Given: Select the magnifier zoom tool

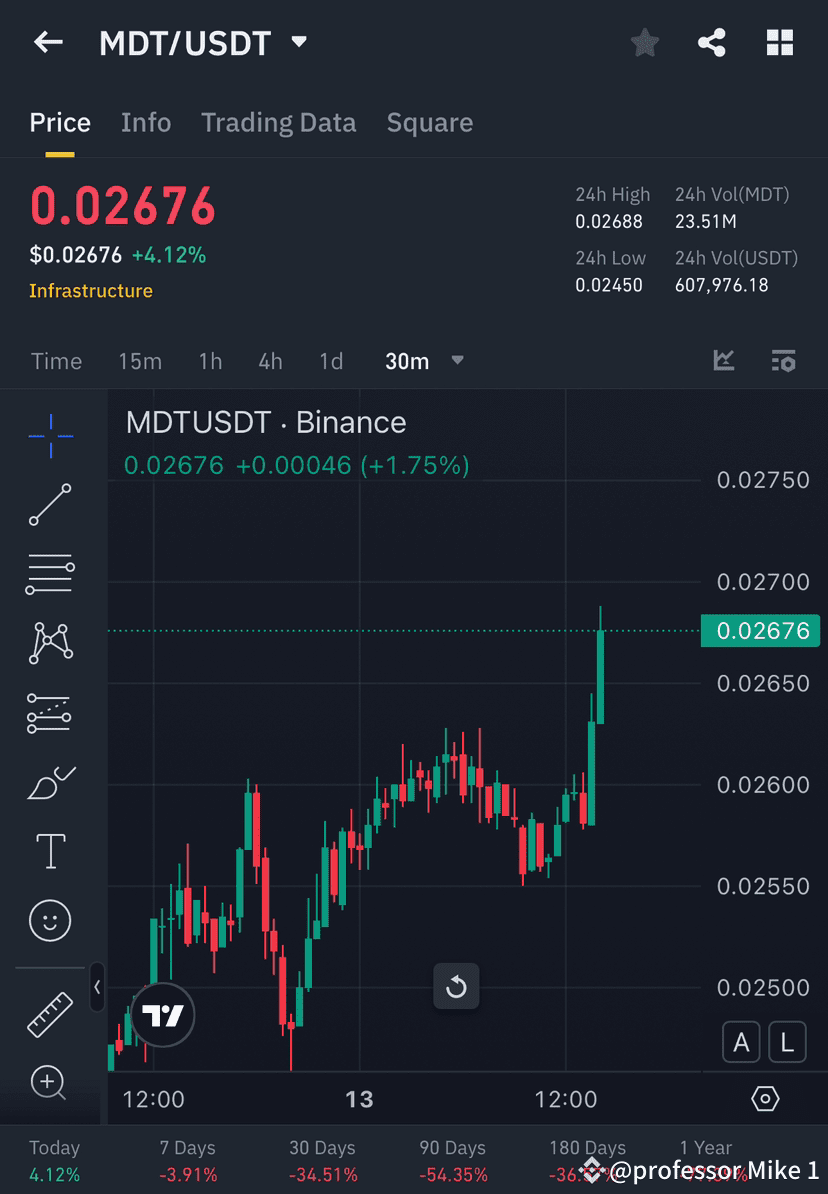Looking at the screenshot, I should [50, 1083].
